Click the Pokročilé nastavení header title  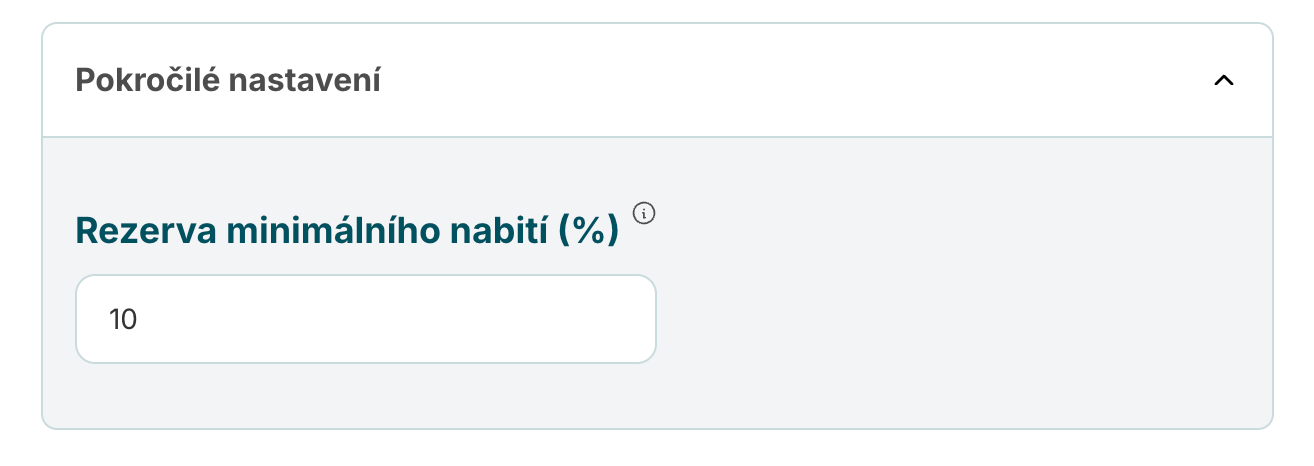pyautogui.click(x=228, y=80)
